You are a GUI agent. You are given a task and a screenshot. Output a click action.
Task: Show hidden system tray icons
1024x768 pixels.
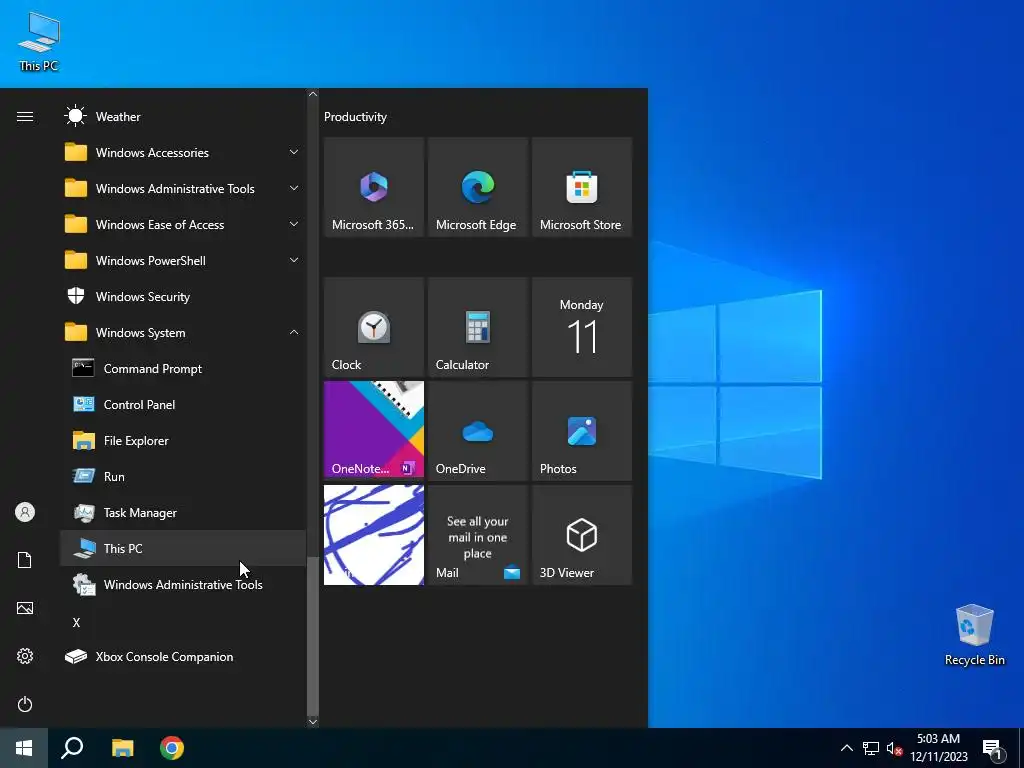coord(846,748)
